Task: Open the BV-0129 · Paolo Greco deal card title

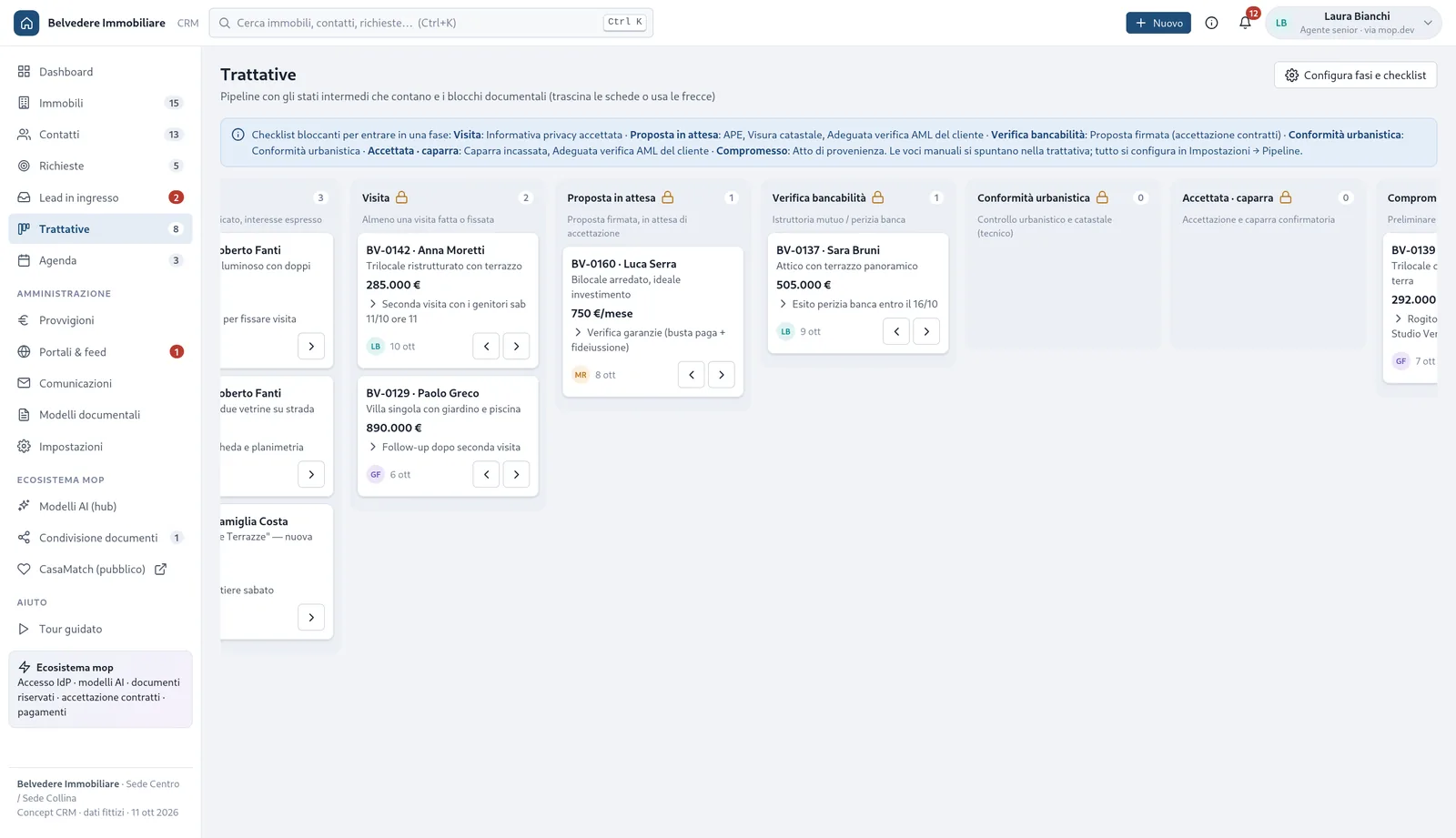Action: pyautogui.click(x=422, y=393)
